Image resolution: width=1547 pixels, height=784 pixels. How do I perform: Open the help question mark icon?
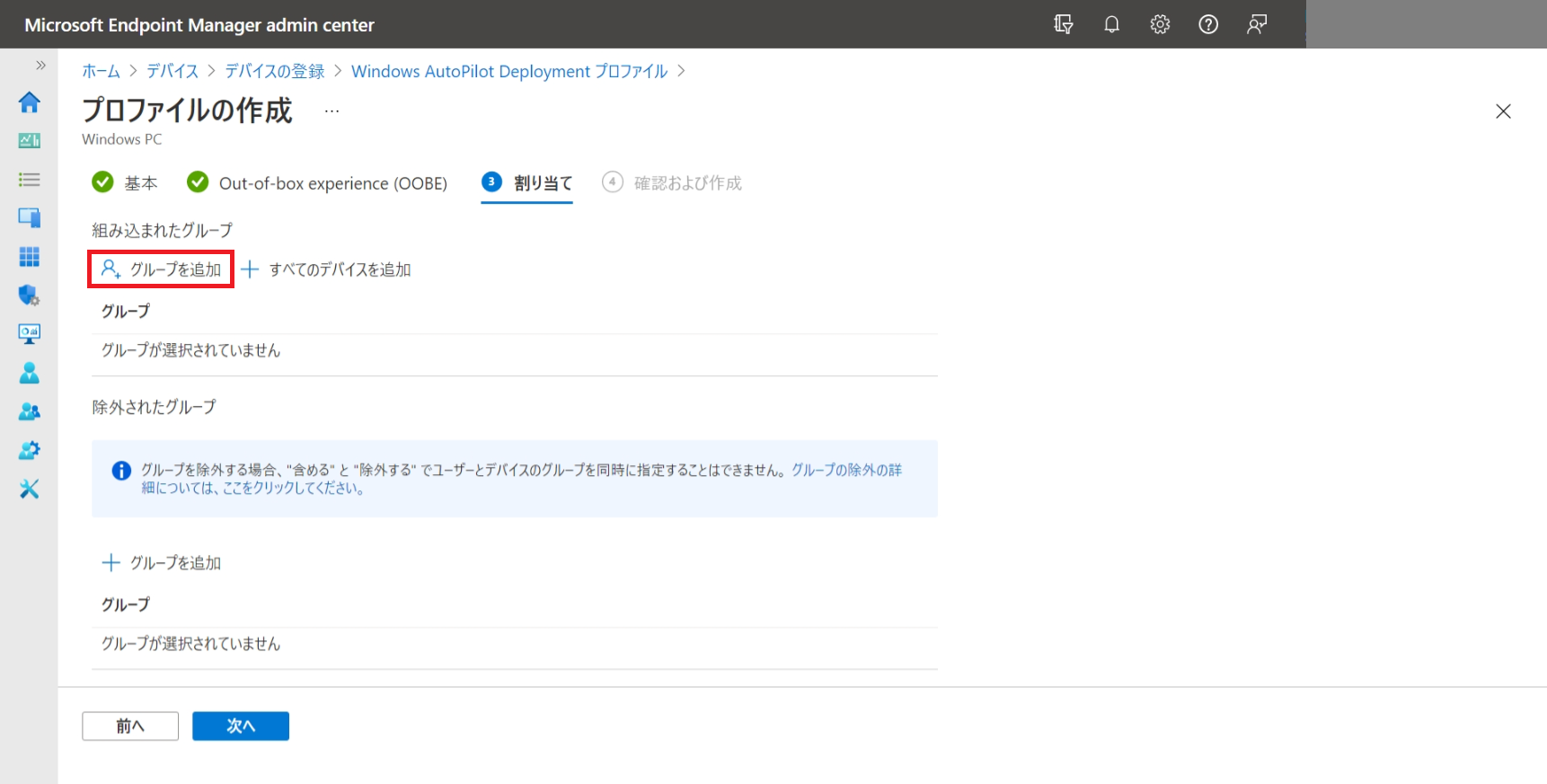tap(1208, 24)
